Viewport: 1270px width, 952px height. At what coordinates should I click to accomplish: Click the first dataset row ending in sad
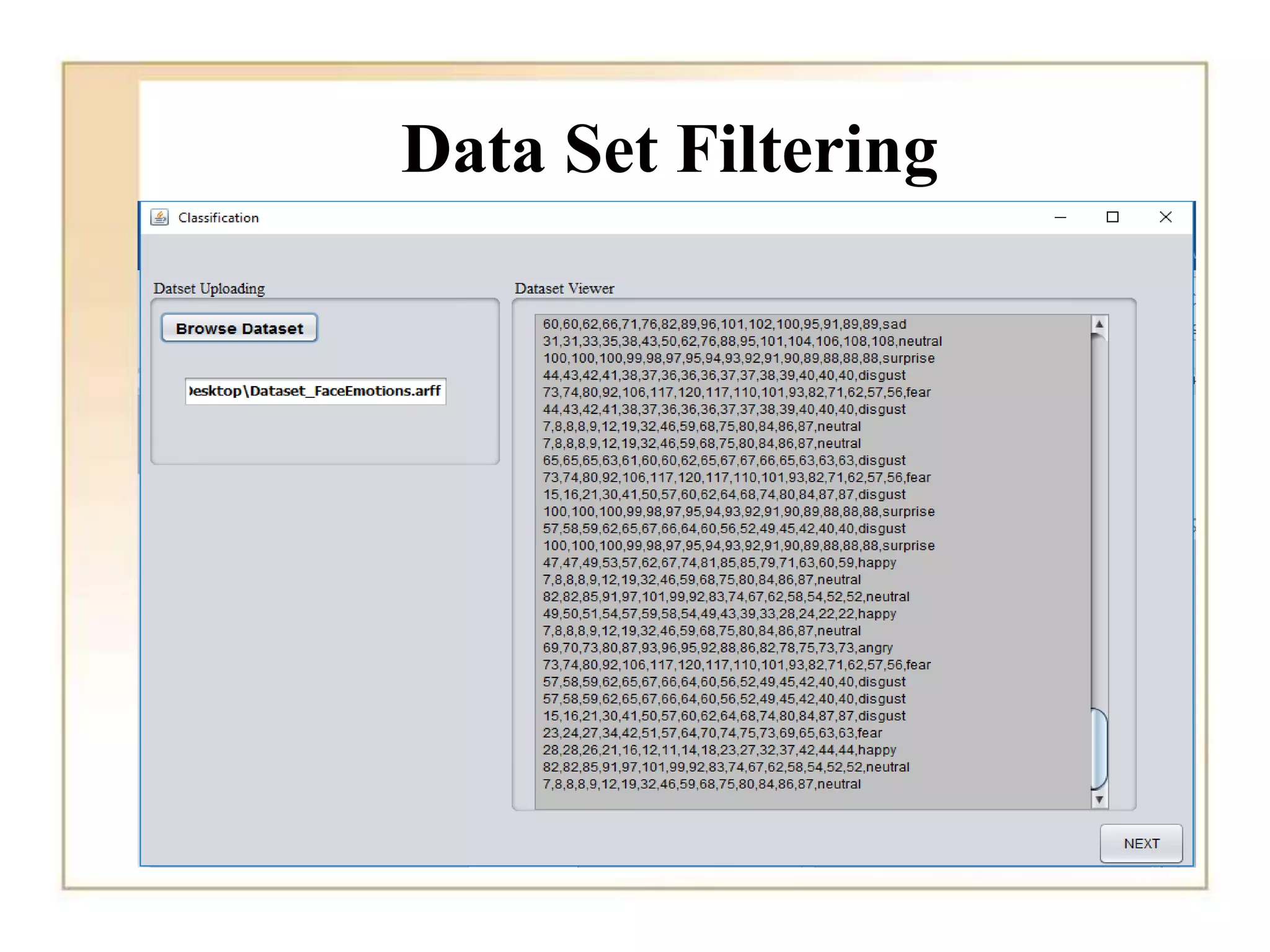click(x=724, y=324)
